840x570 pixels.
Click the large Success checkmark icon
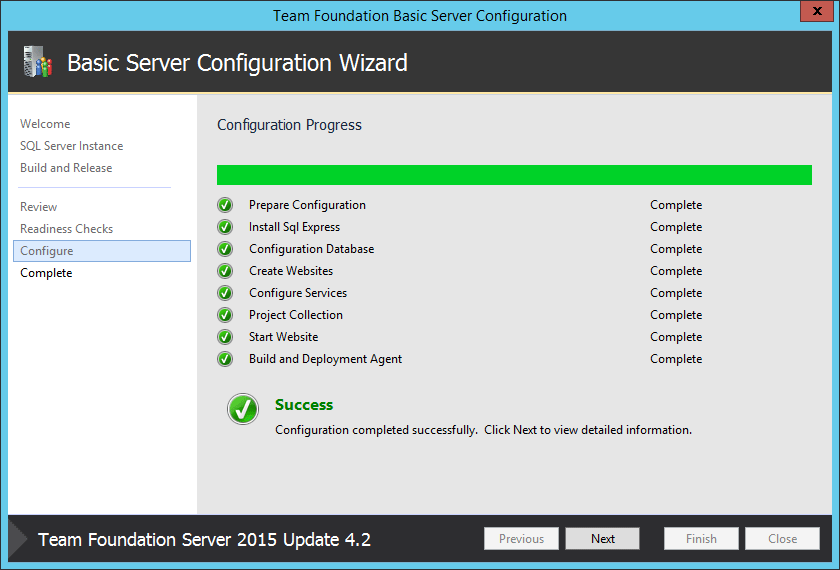pyautogui.click(x=242, y=408)
